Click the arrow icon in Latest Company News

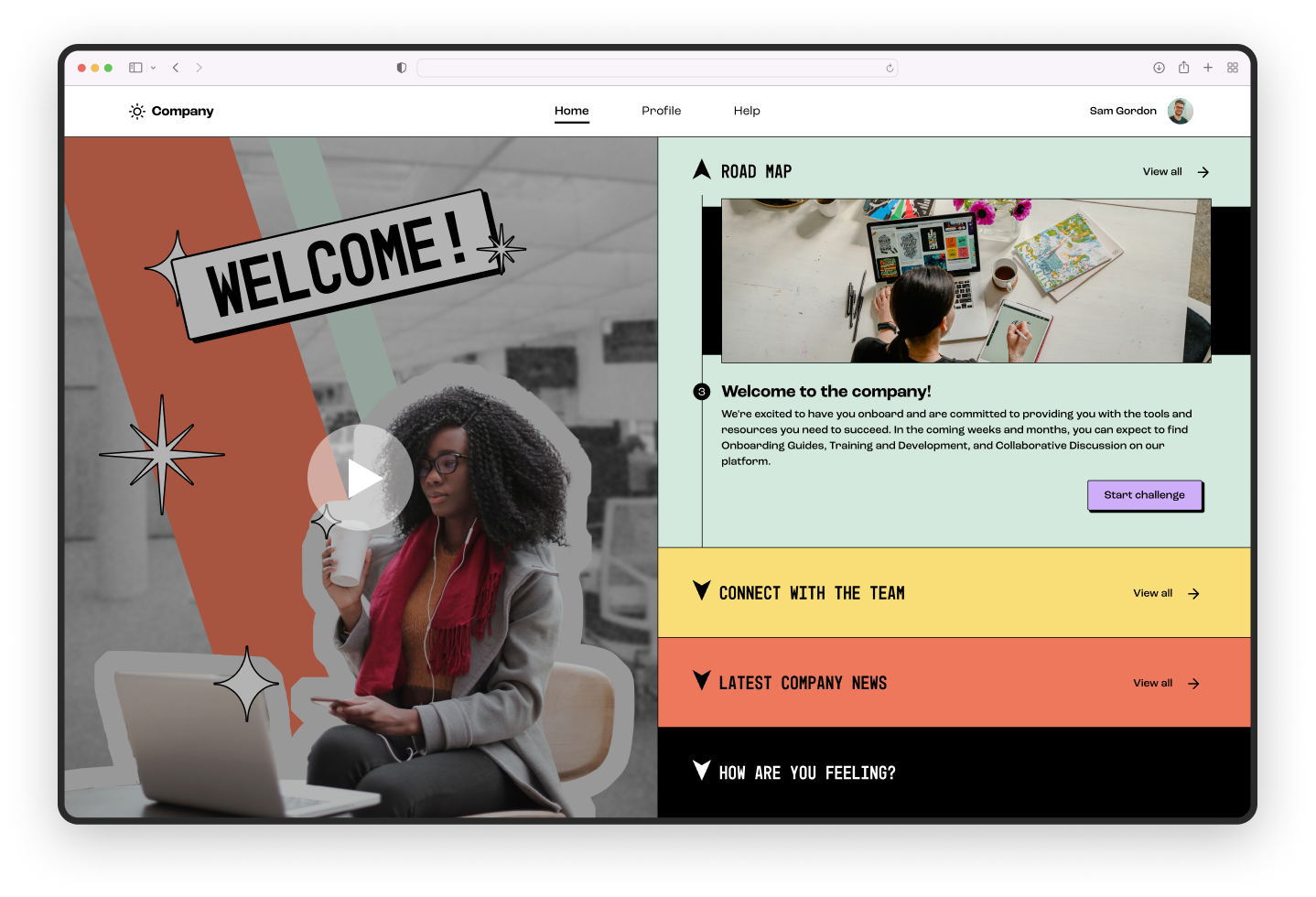tap(1193, 684)
